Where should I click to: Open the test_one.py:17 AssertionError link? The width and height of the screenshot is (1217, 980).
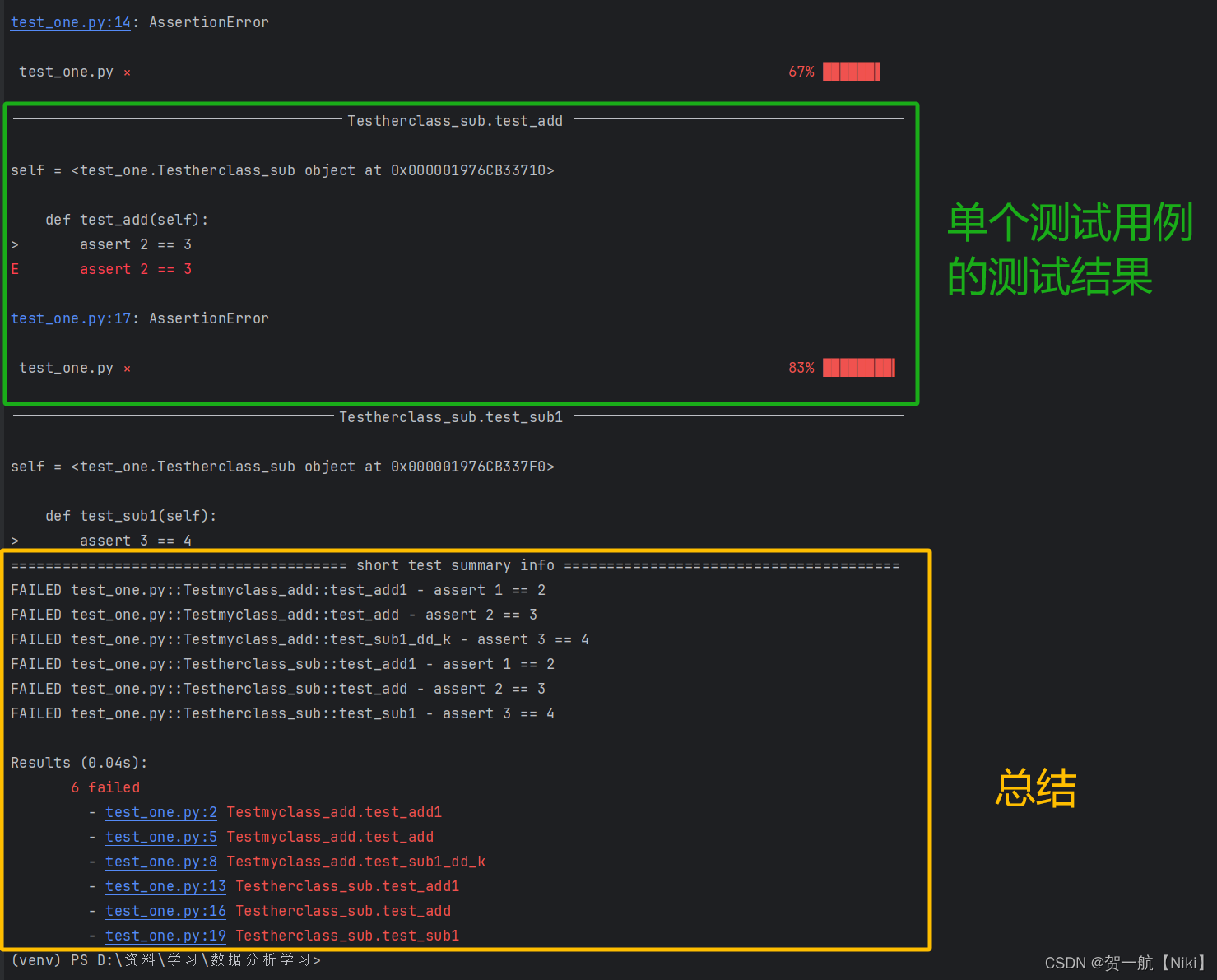pos(71,318)
